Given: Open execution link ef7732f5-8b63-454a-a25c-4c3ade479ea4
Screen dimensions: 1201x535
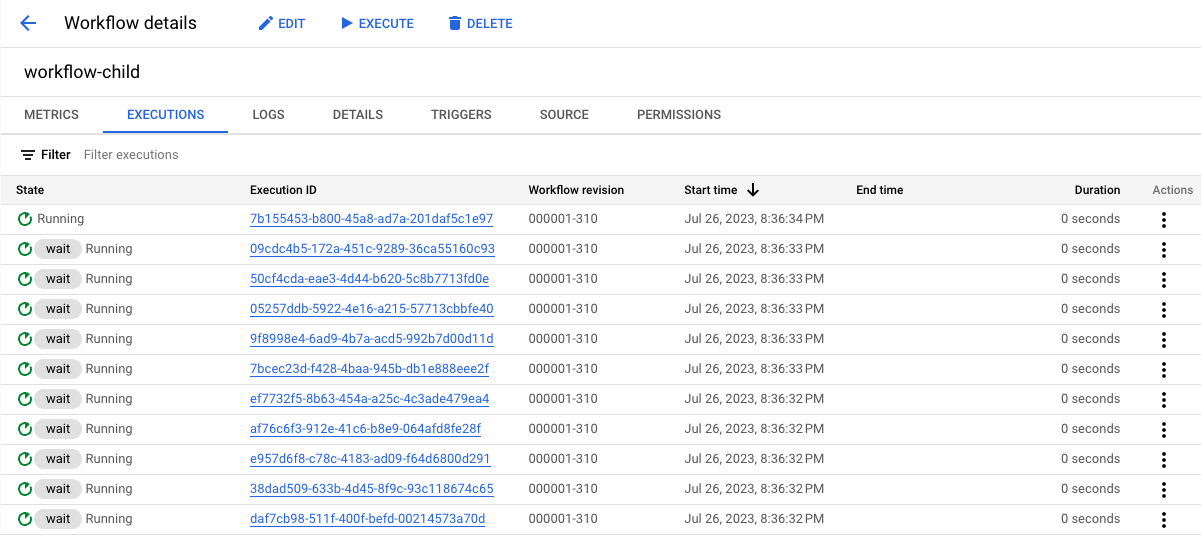Looking at the screenshot, I should pyautogui.click(x=369, y=399).
